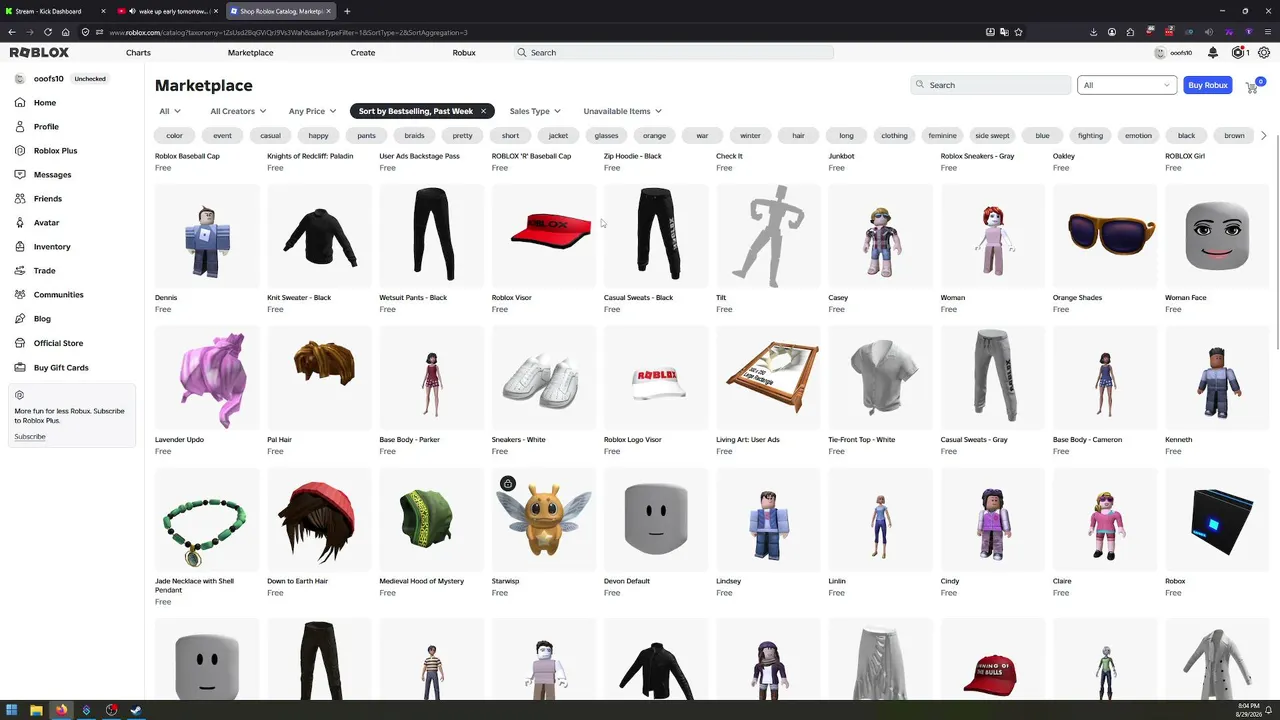
Task: Click the top Roblox search bar
Action: pos(674,52)
